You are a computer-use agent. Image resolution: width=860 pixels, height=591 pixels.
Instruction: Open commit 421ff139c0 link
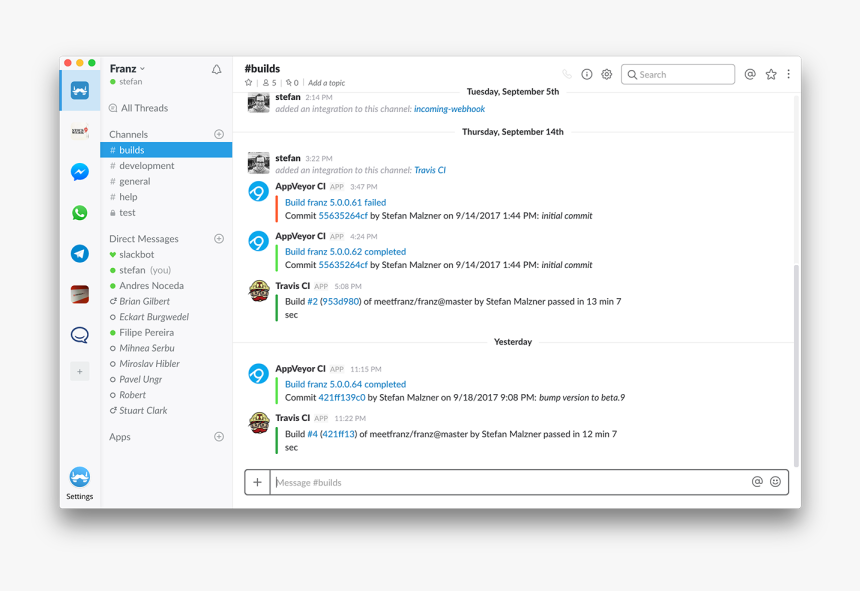(x=342, y=397)
